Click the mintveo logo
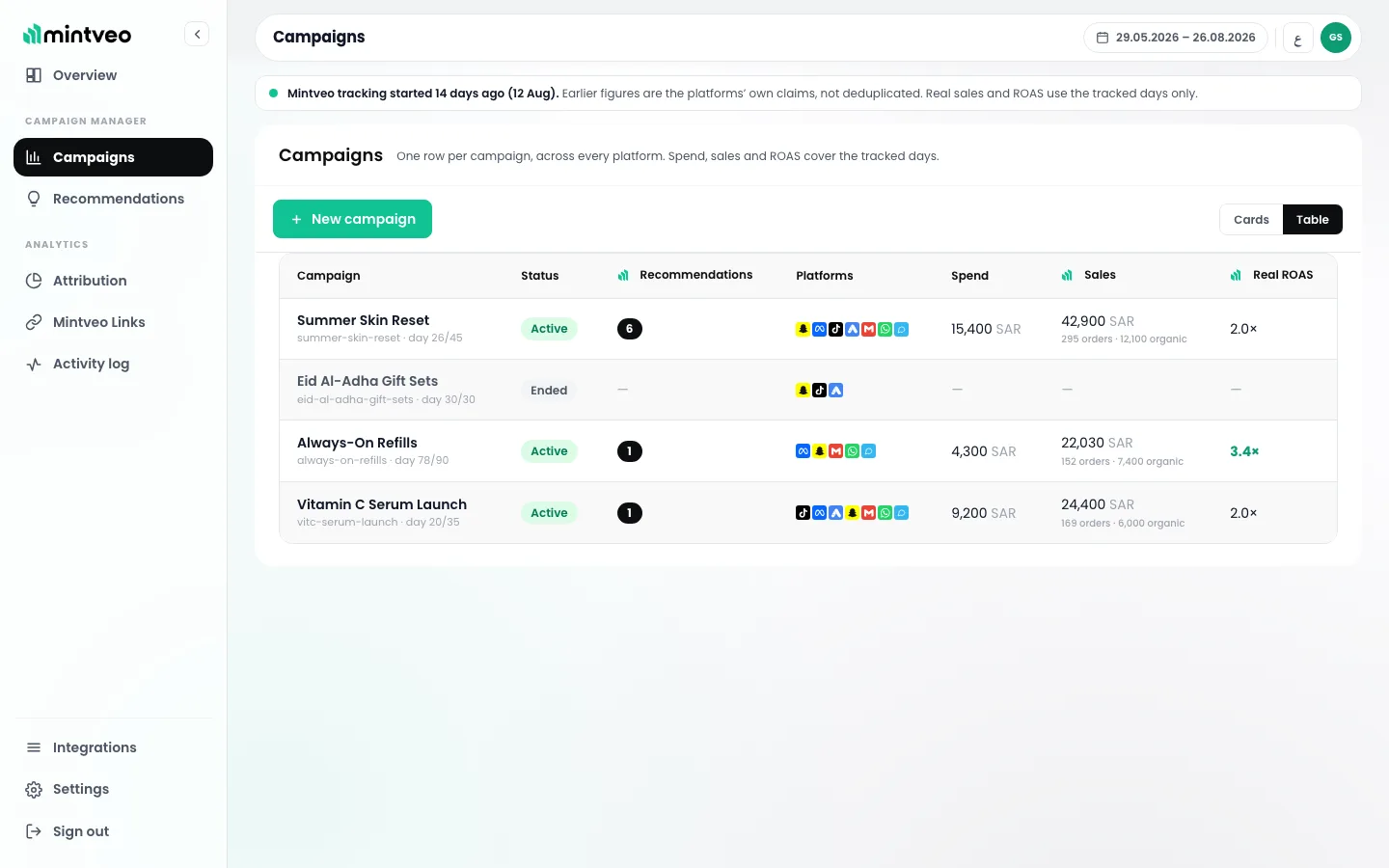1389x868 pixels. (77, 35)
